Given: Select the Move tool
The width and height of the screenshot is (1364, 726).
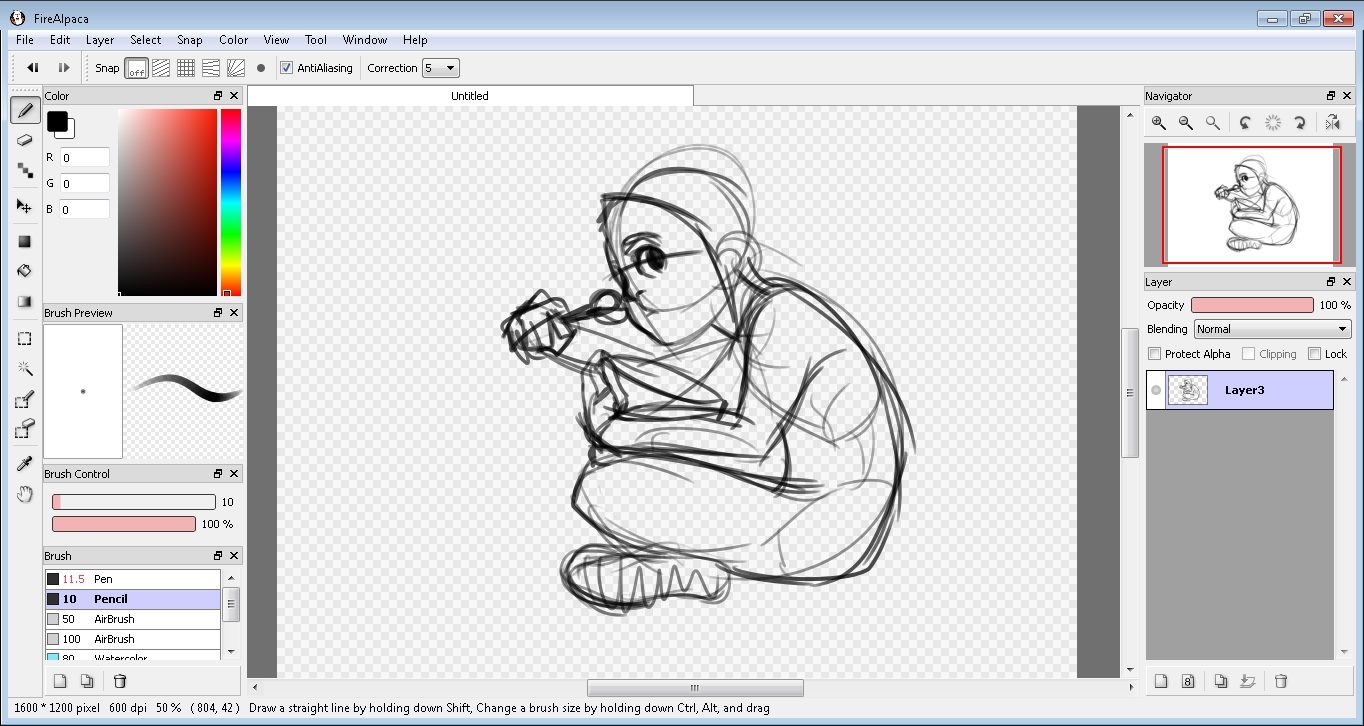Looking at the screenshot, I should tap(25, 206).
